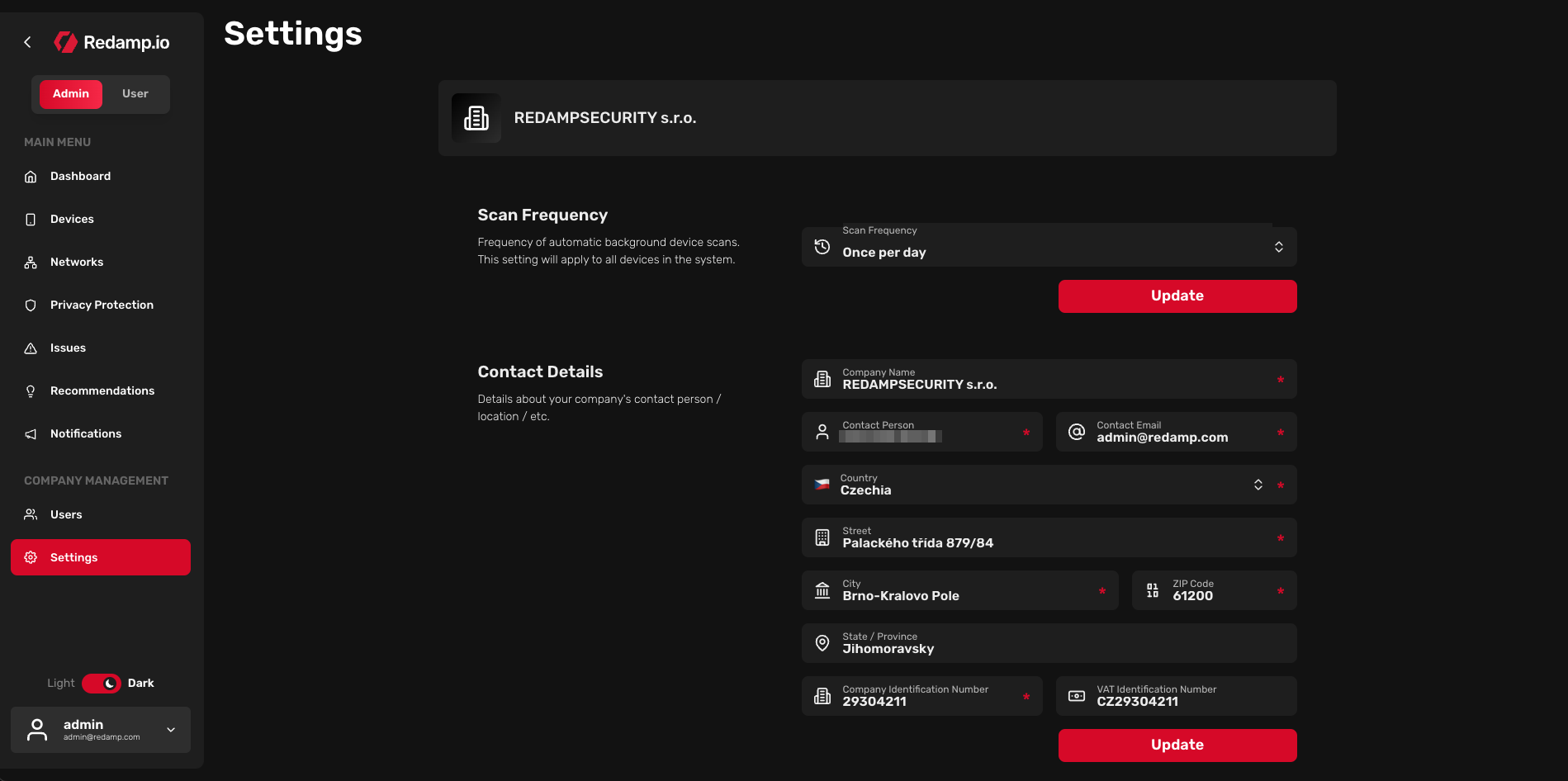Click the Redamp.io logo icon

pyautogui.click(x=65, y=42)
